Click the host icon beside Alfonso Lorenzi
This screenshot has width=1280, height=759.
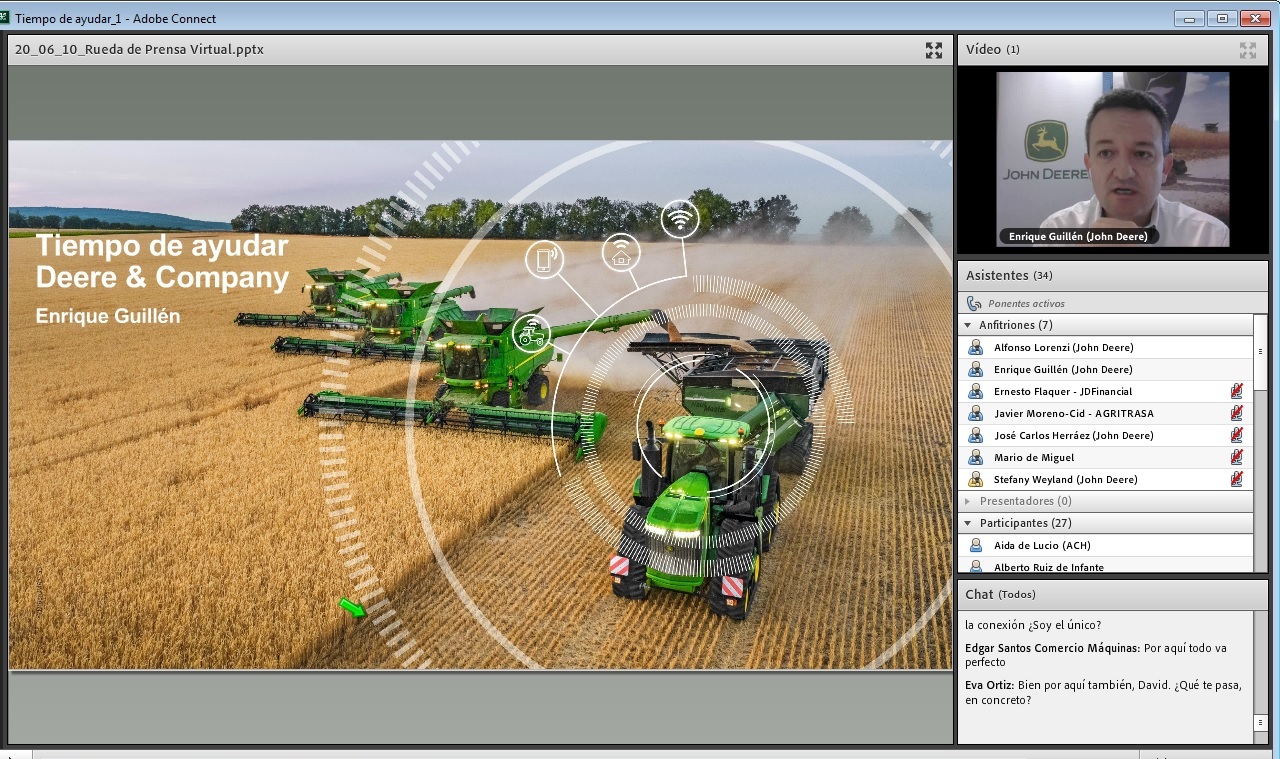(975, 348)
